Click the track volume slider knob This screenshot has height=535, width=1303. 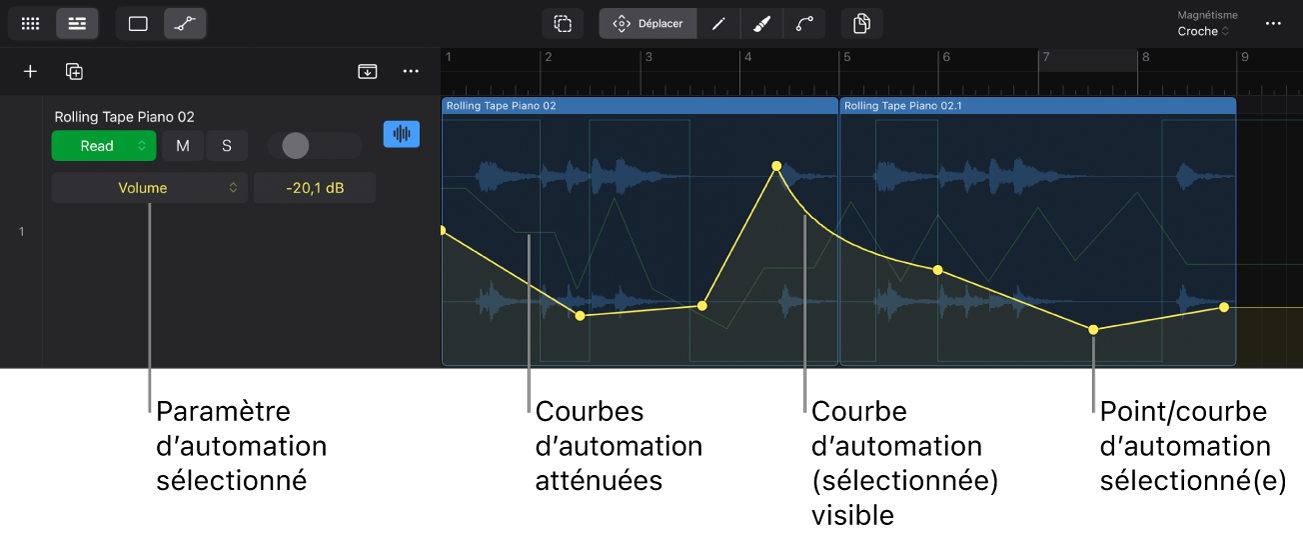(x=296, y=146)
